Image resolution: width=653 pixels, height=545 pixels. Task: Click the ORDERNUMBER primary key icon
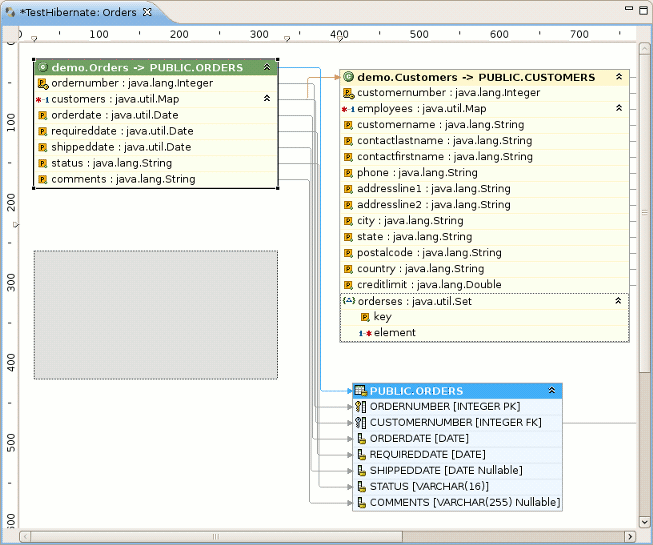point(360,407)
